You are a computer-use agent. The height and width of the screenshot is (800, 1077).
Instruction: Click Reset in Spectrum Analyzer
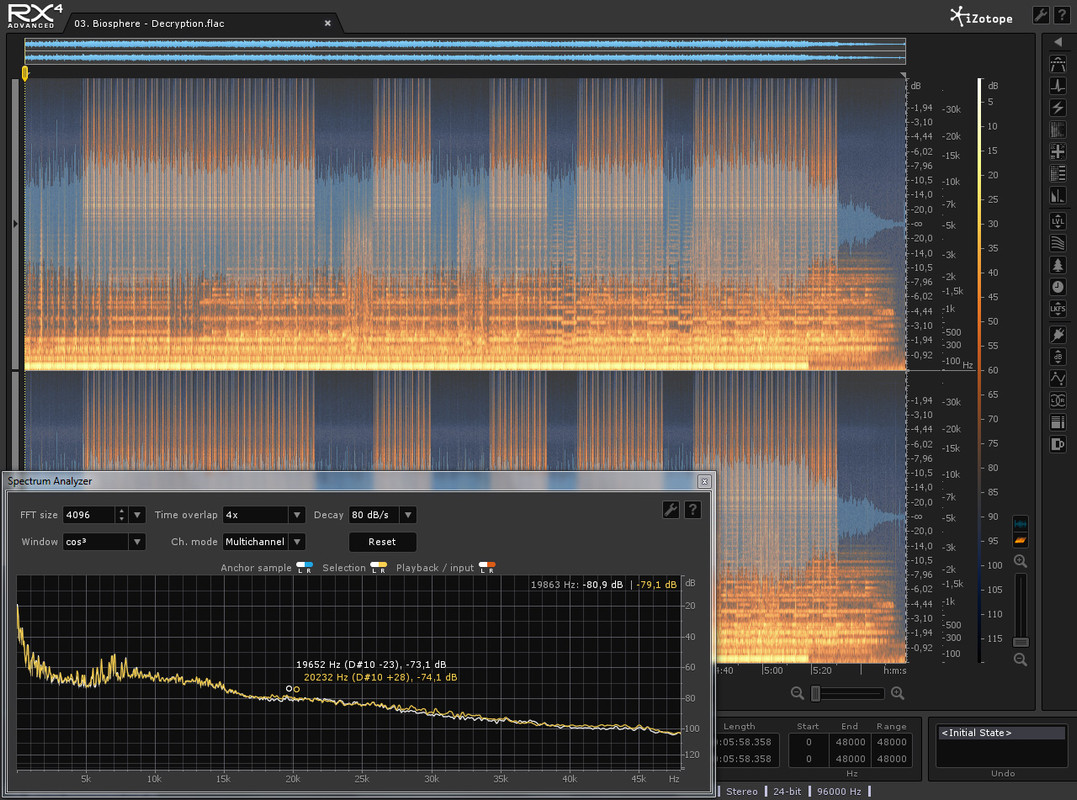[x=382, y=542]
